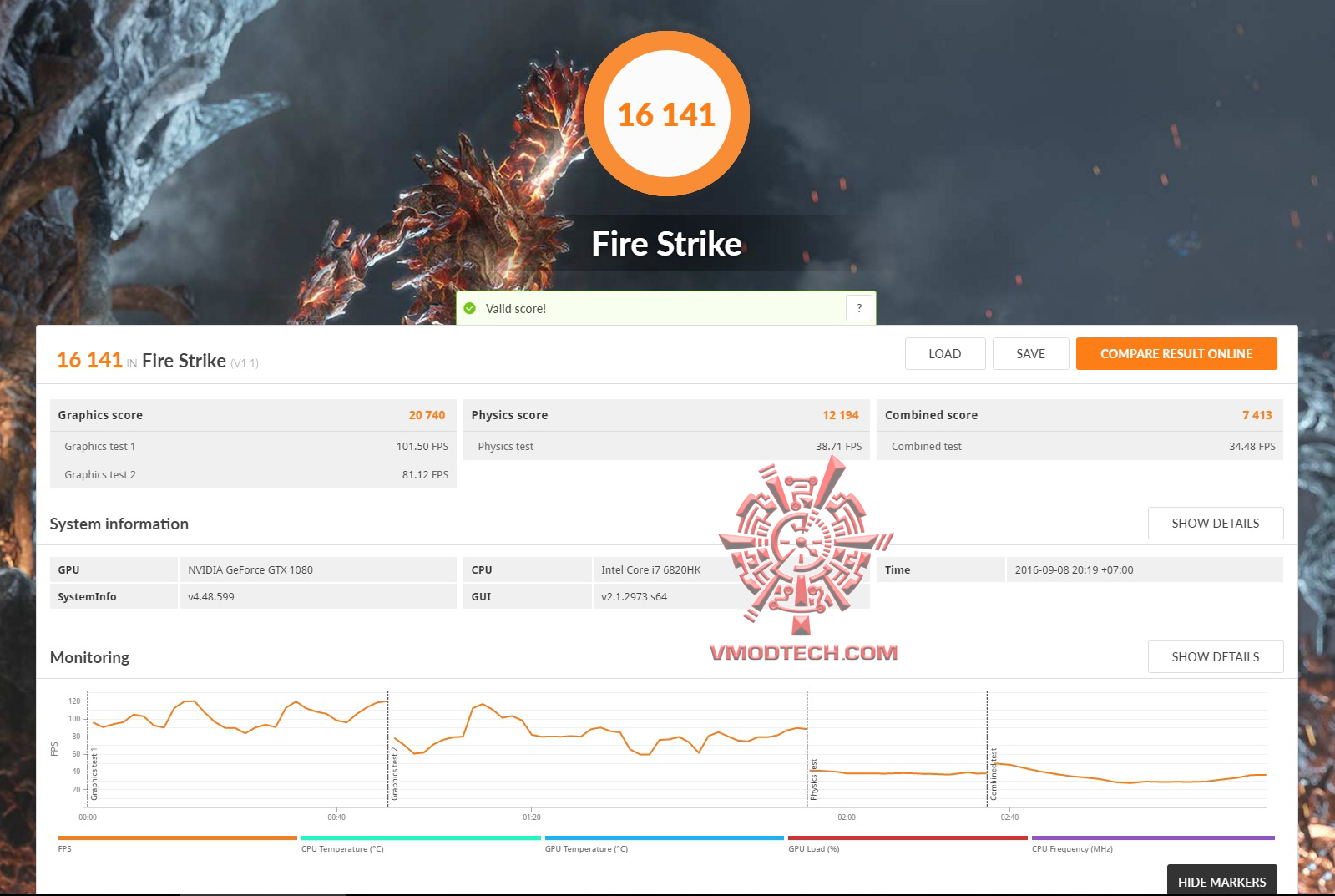Screen dimensions: 1335x896
Task: Click the '00:40' time axis label
Action: (336, 818)
